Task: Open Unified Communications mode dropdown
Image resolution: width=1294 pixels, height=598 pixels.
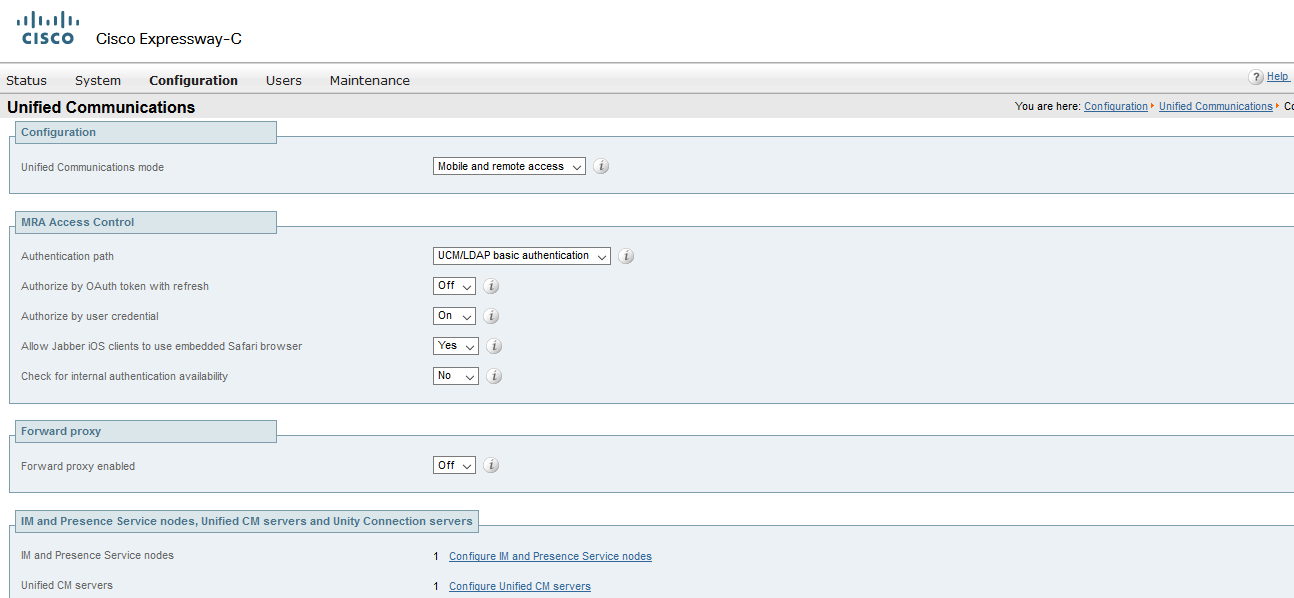Action: click(x=510, y=167)
